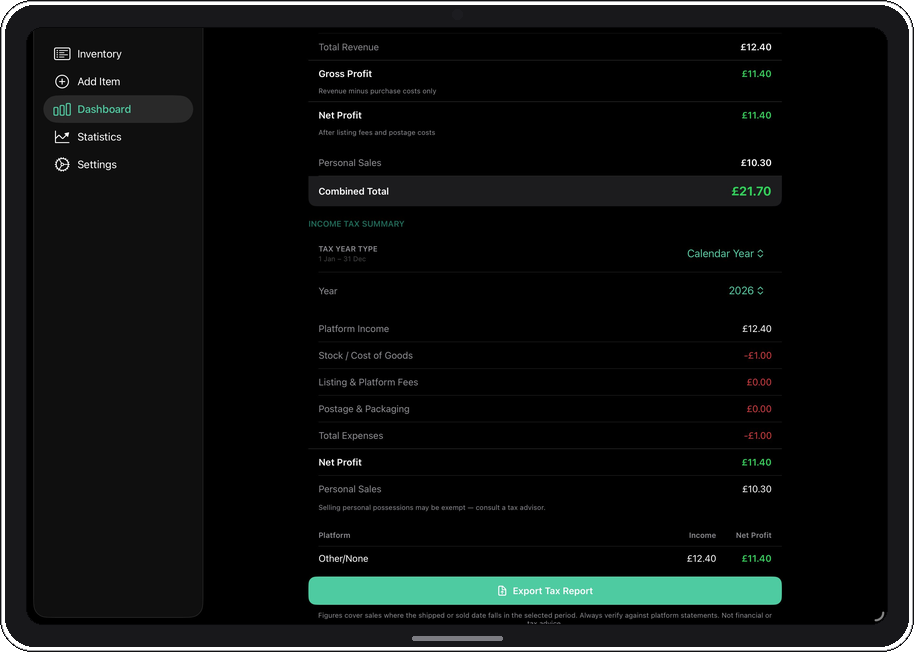This screenshot has width=914, height=652.
Task: Click the Stock / Cost of Goods label
Action: [x=365, y=355]
